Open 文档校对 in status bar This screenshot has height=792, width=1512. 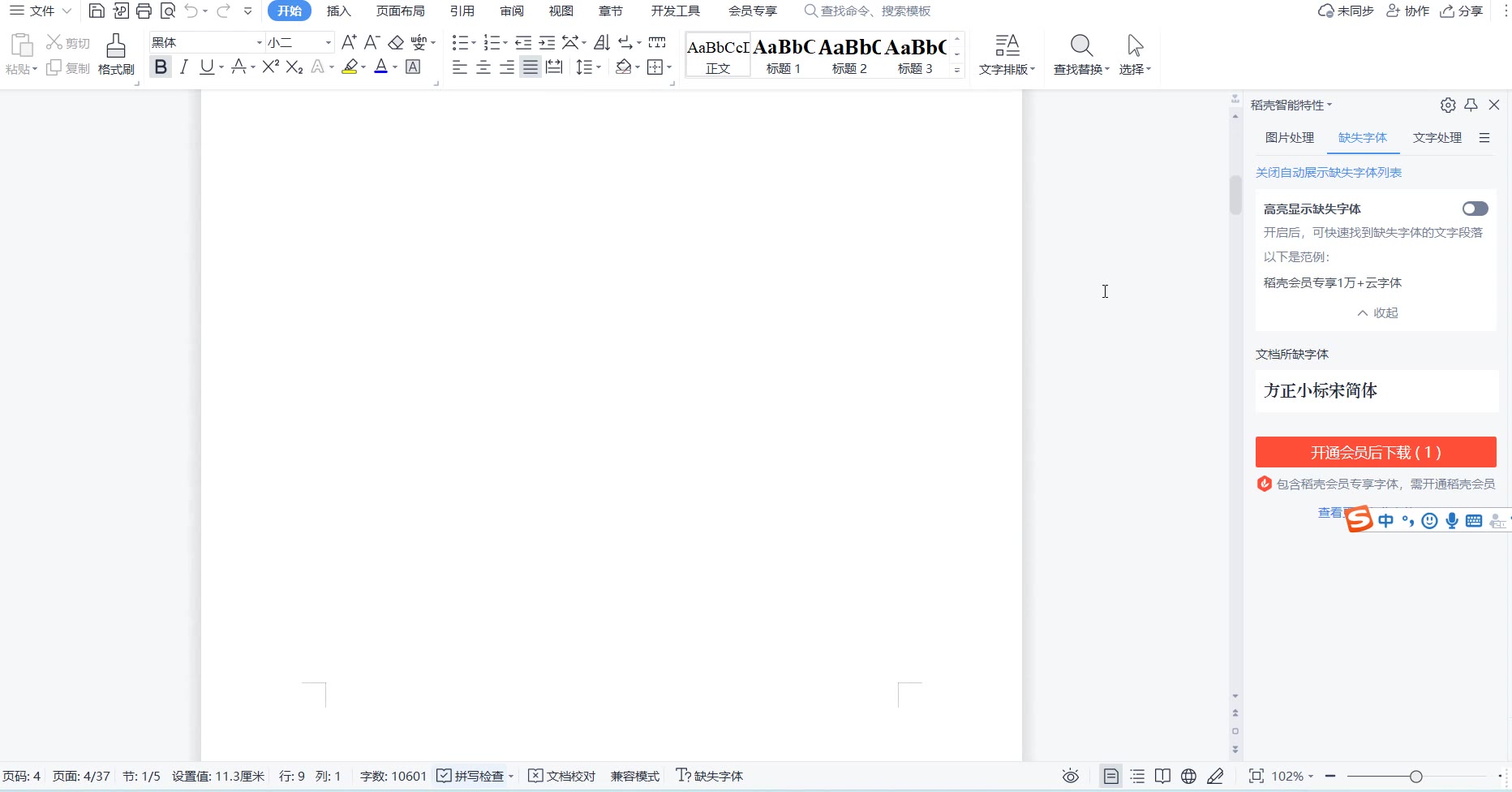pos(562,777)
